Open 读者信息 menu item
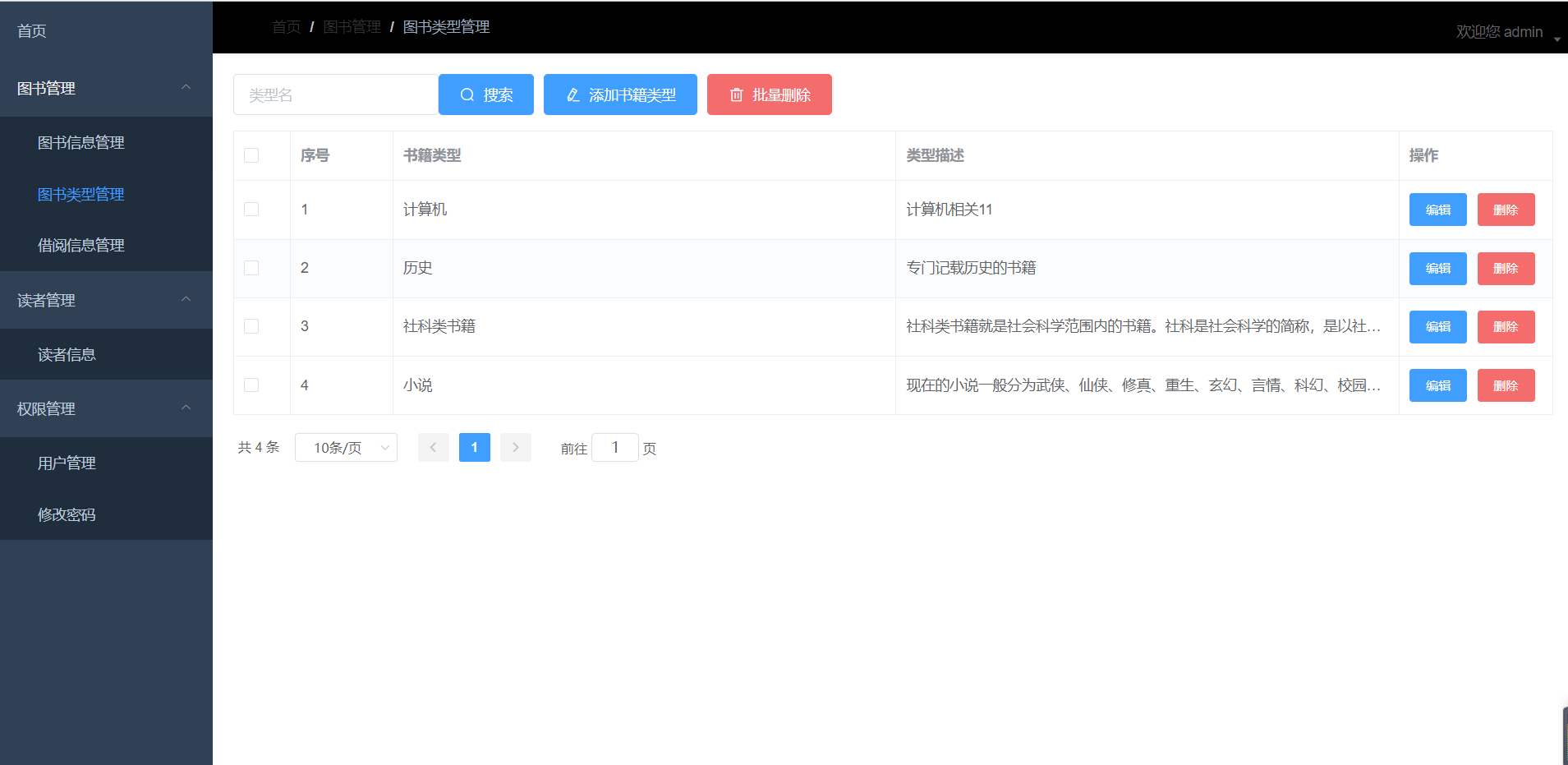The width and height of the screenshot is (1568, 765). [106, 354]
